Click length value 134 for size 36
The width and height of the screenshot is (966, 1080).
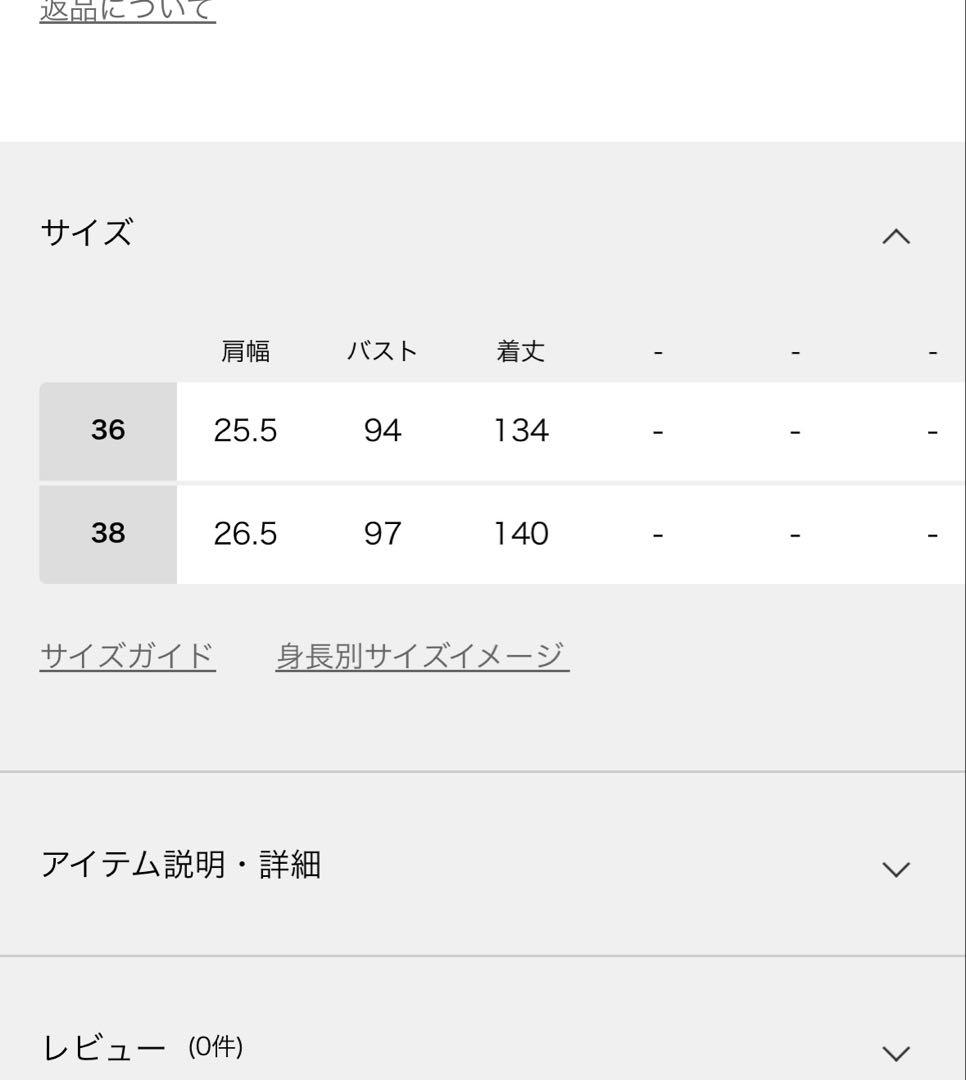520,431
